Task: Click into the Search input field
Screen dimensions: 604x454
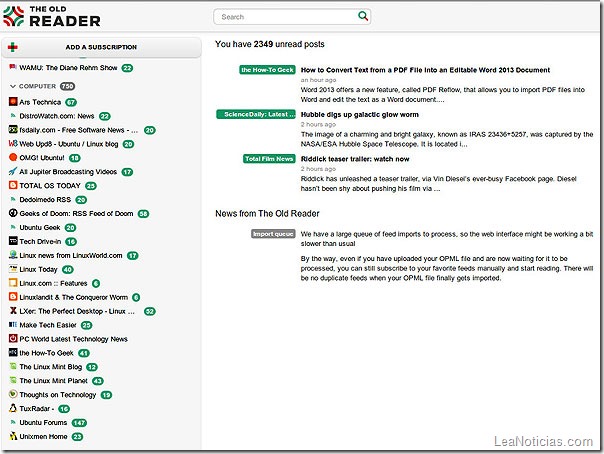Action: [x=292, y=17]
